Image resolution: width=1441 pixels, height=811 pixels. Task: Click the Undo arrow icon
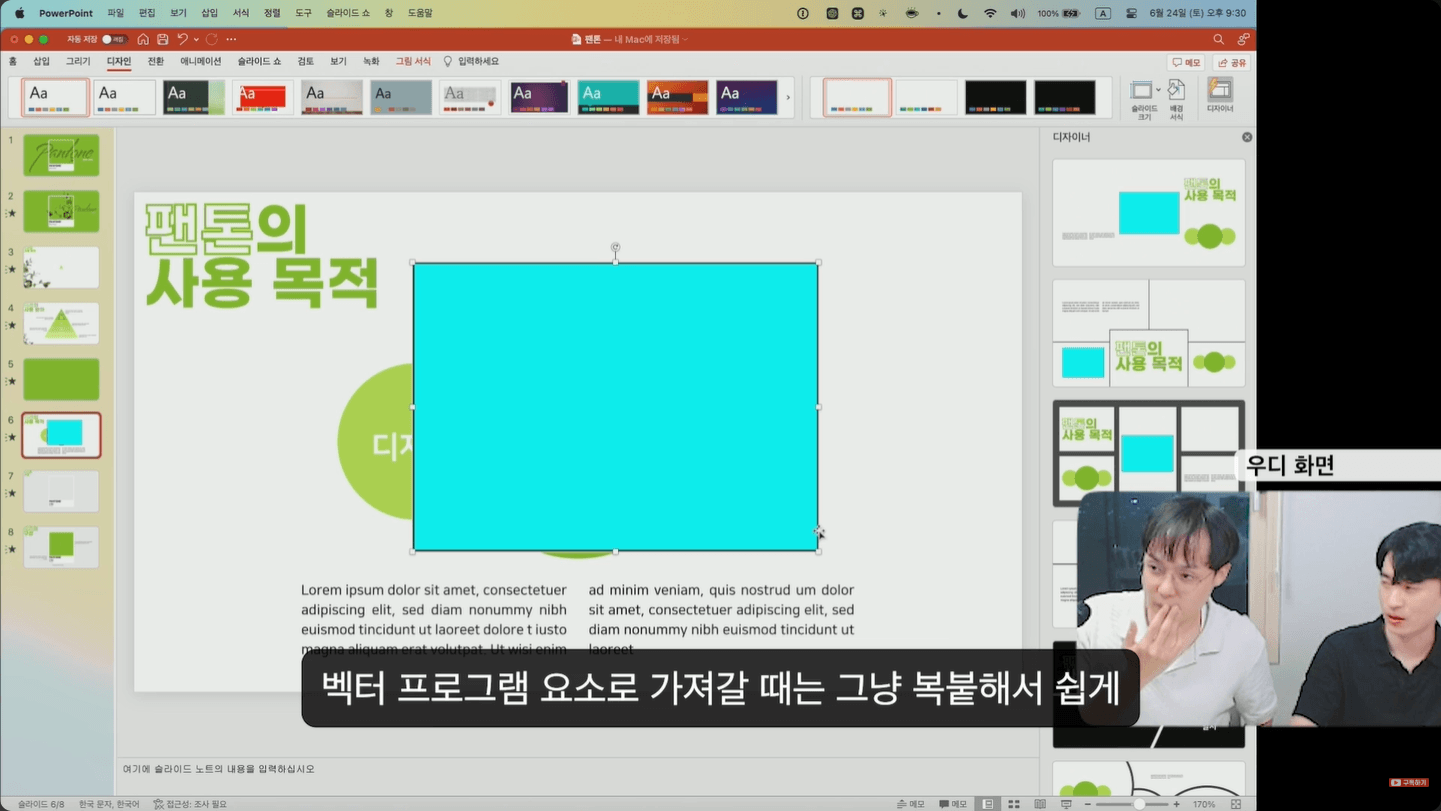tap(182, 39)
